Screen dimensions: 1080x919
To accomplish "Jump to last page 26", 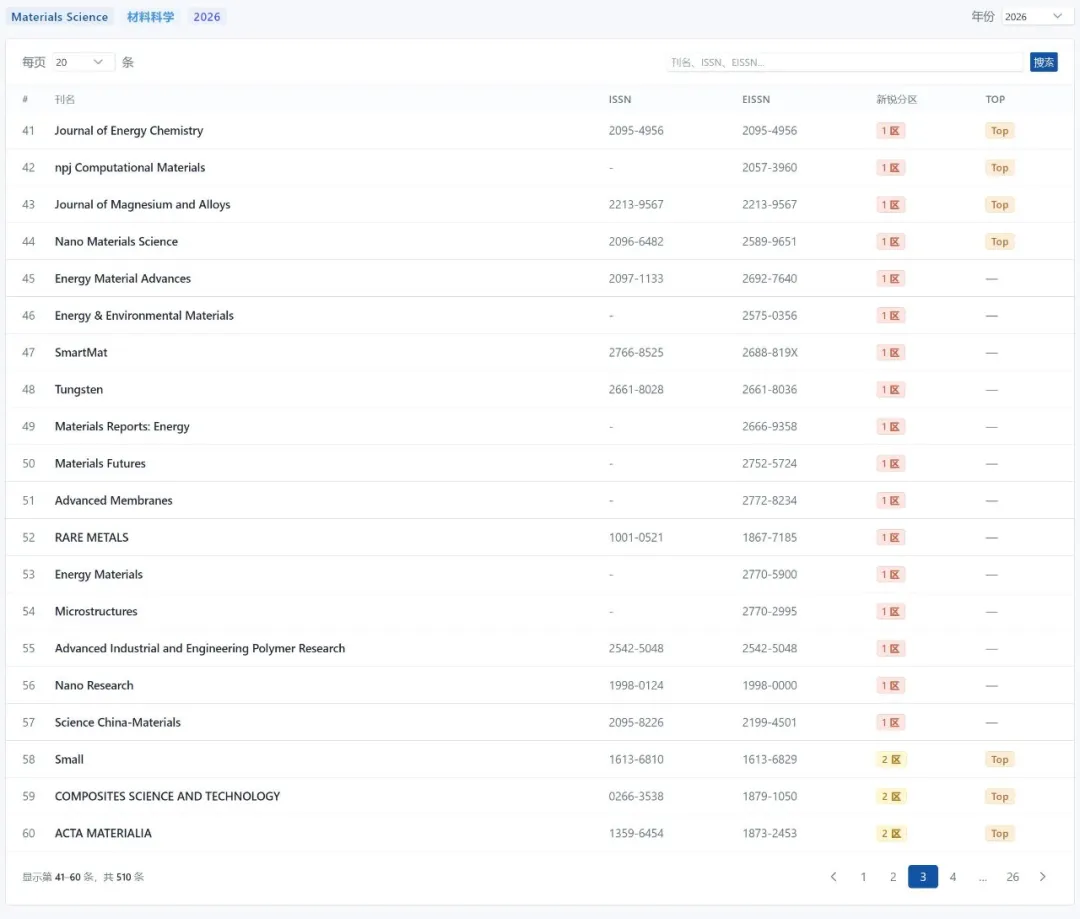I will tap(1012, 877).
